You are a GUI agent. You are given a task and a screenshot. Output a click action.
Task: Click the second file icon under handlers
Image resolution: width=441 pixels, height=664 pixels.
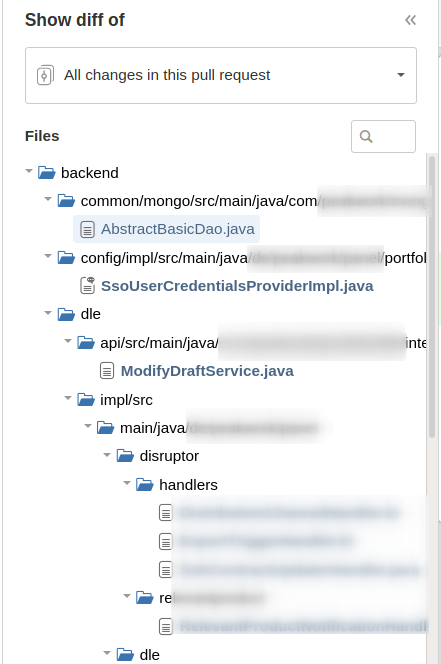166,541
